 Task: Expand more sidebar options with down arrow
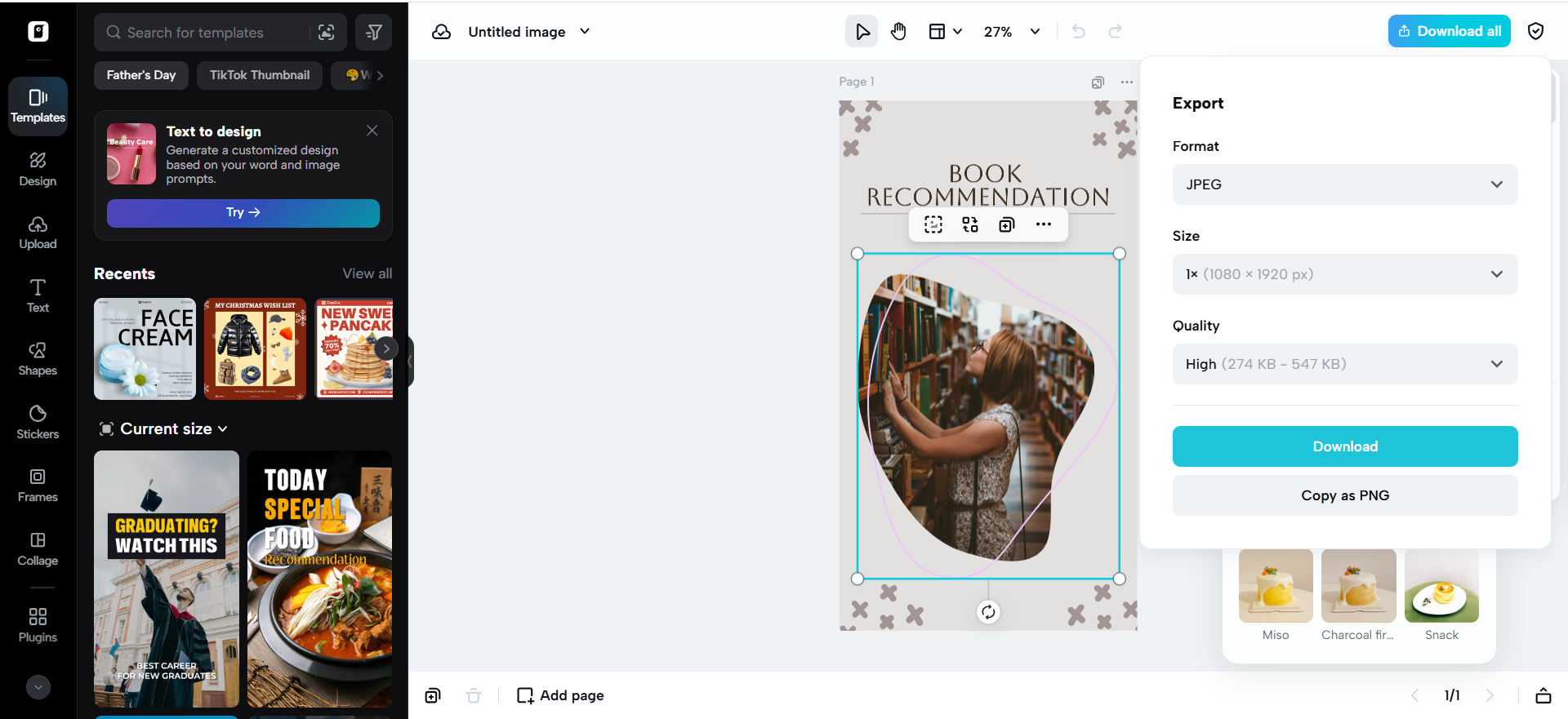pyautogui.click(x=38, y=687)
